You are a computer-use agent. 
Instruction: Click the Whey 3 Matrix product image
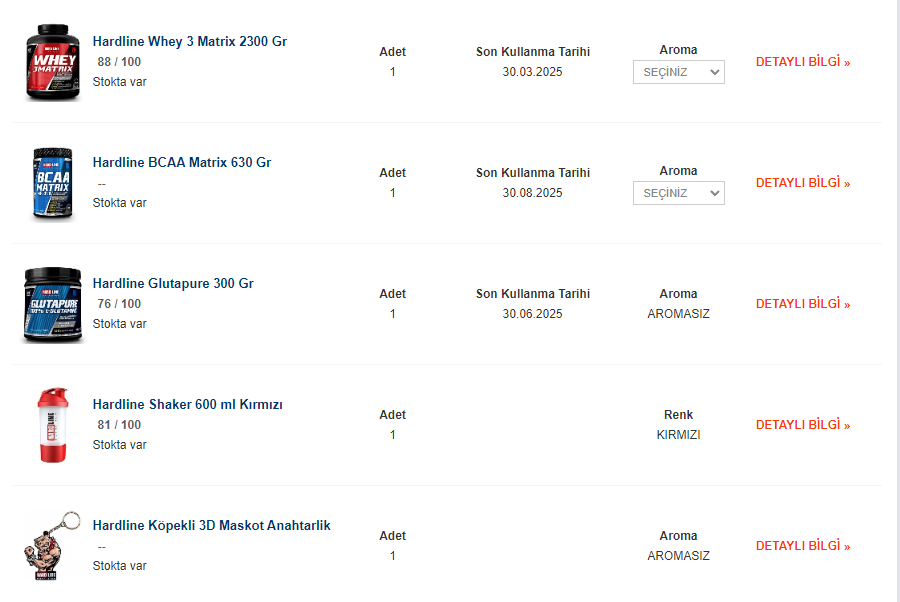52,63
